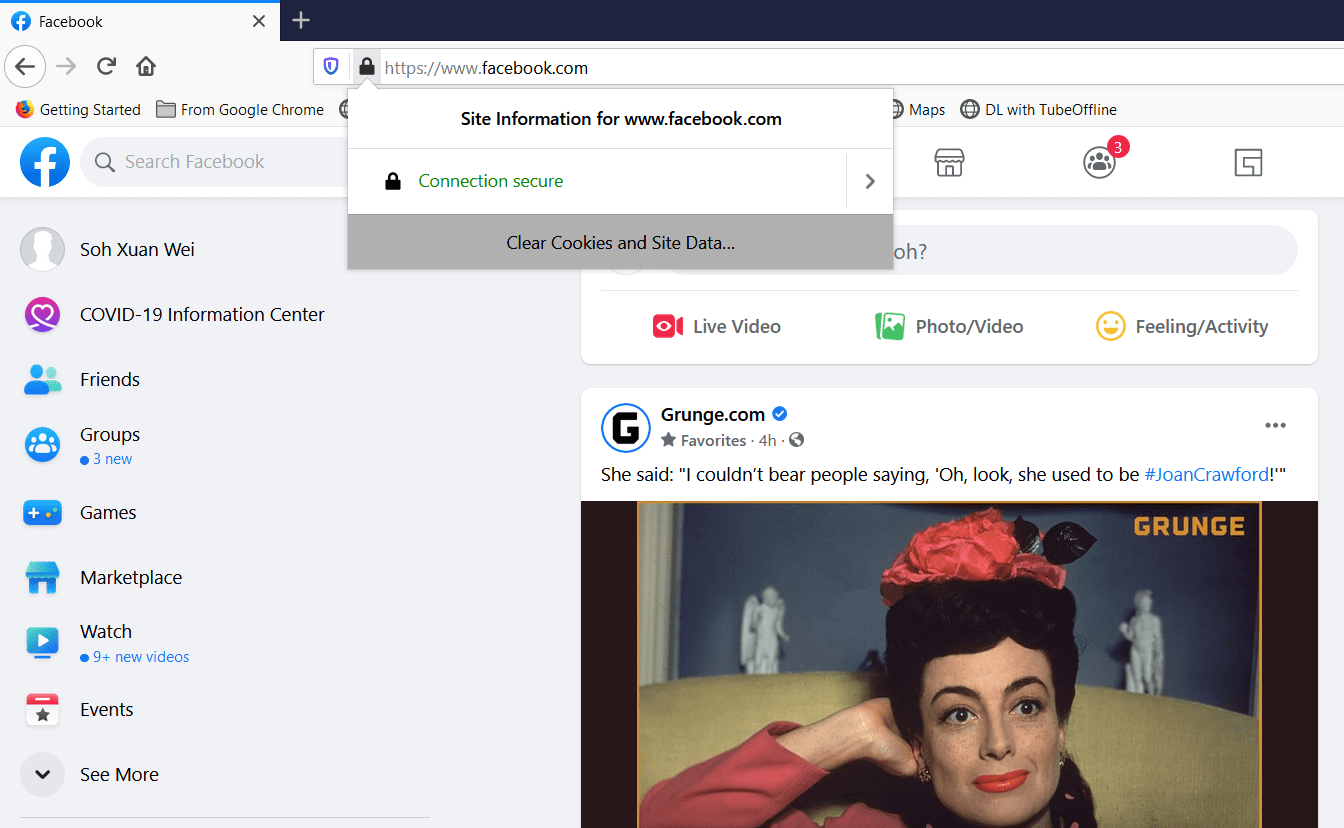Click the padlock site information icon
Image resolution: width=1344 pixels, height=828 pixels.
[x=366, y=68]
